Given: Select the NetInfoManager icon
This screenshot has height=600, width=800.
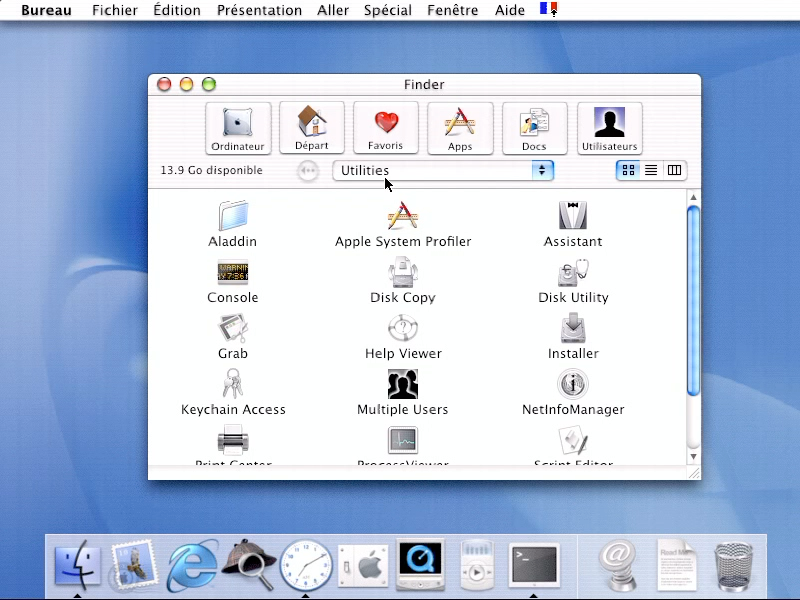Looking at the screenshot, I should tap(572, 384).
